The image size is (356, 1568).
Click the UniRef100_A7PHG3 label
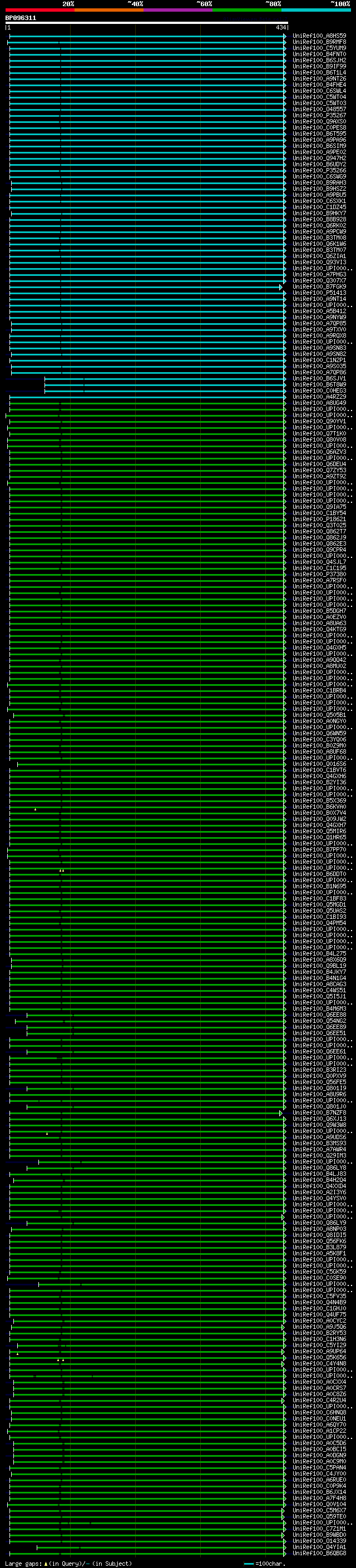tap(319, 275)
